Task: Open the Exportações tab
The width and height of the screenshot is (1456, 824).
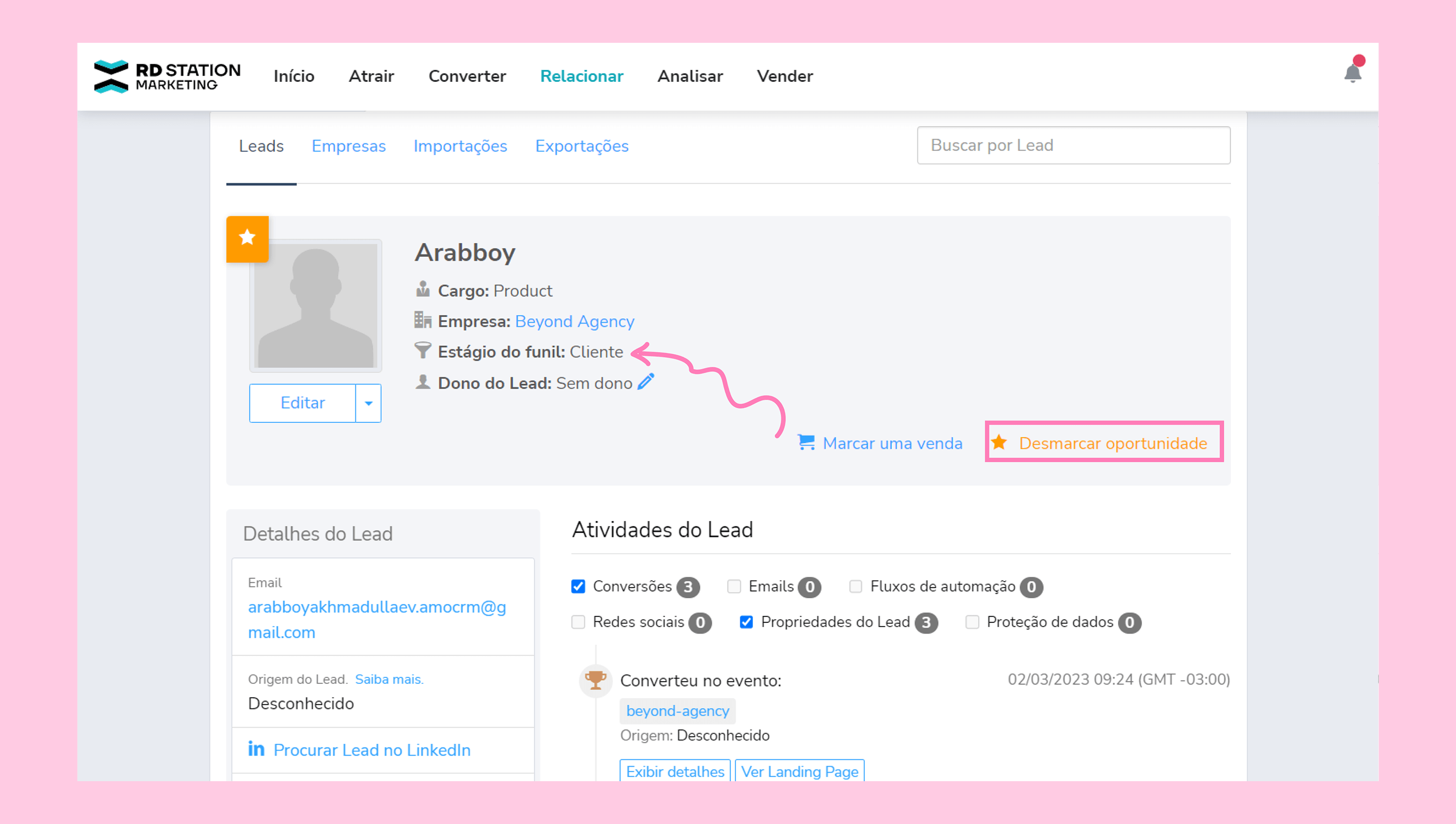Action: (x=581, y=146)
